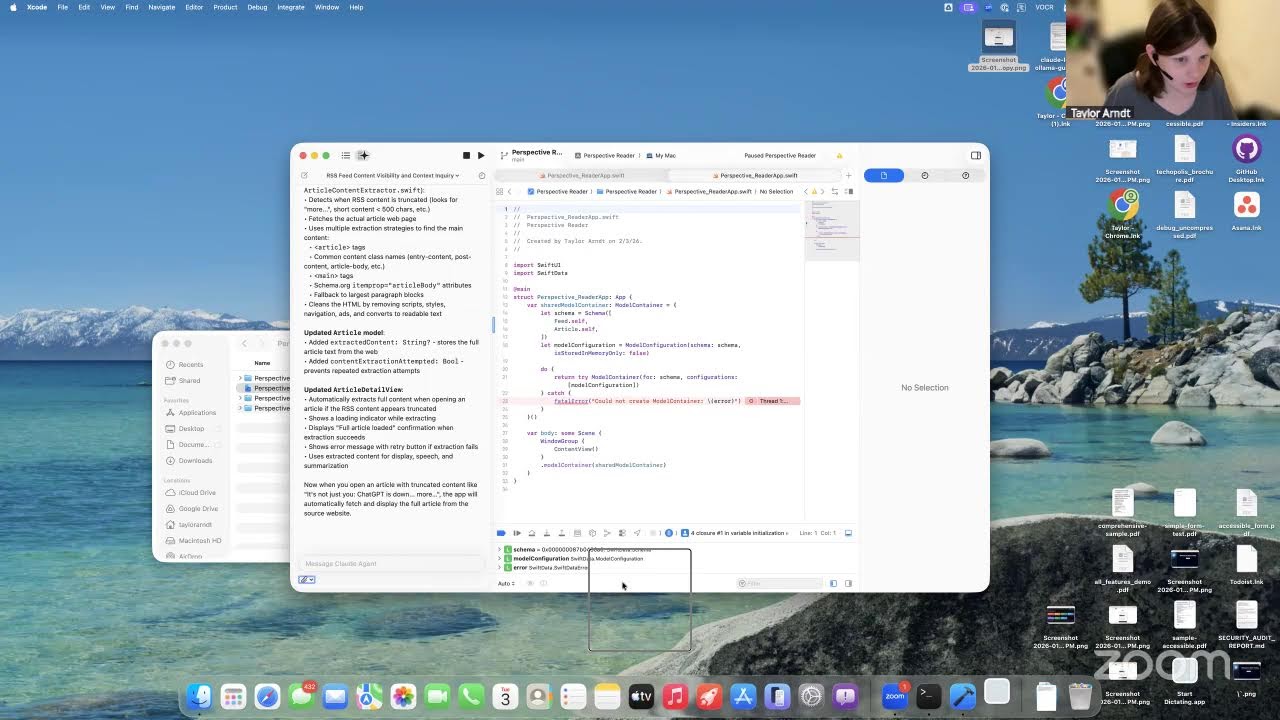Open GitHub Desktop shortcut on desktop

coord(1246,160)
